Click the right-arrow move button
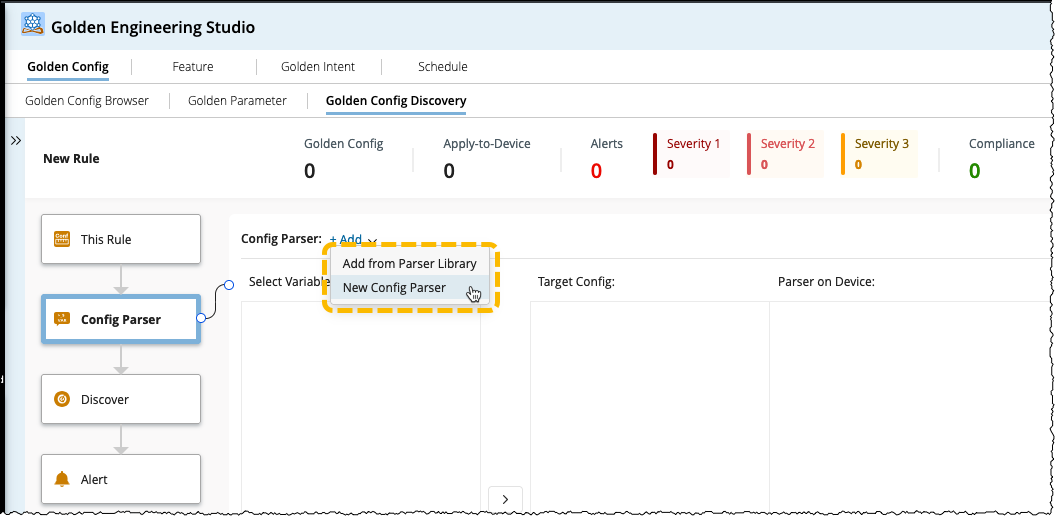 click(x=505, y=499)
